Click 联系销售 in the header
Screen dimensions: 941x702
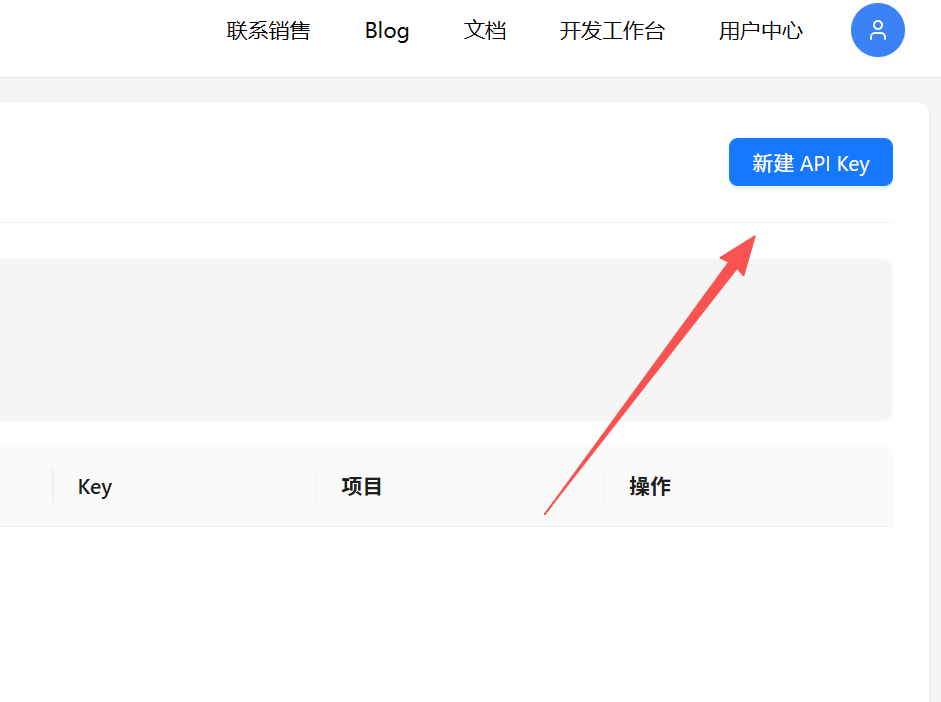[268, 31]
